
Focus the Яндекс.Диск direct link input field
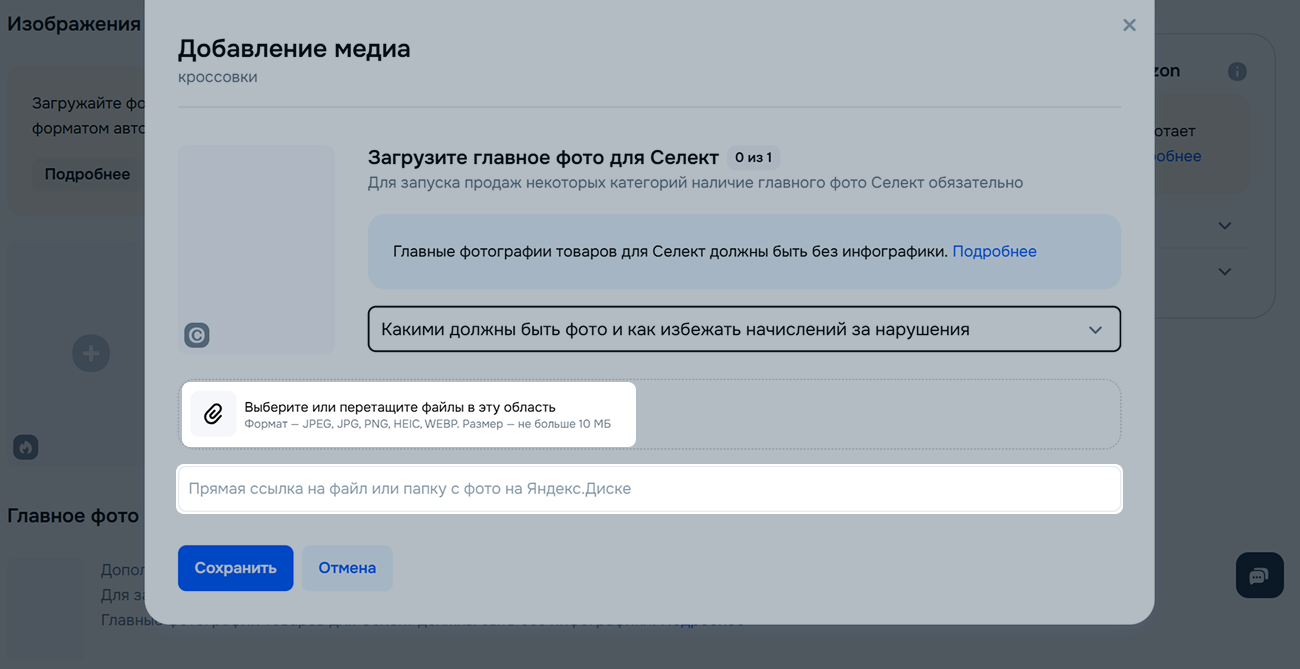click(649, 489)
